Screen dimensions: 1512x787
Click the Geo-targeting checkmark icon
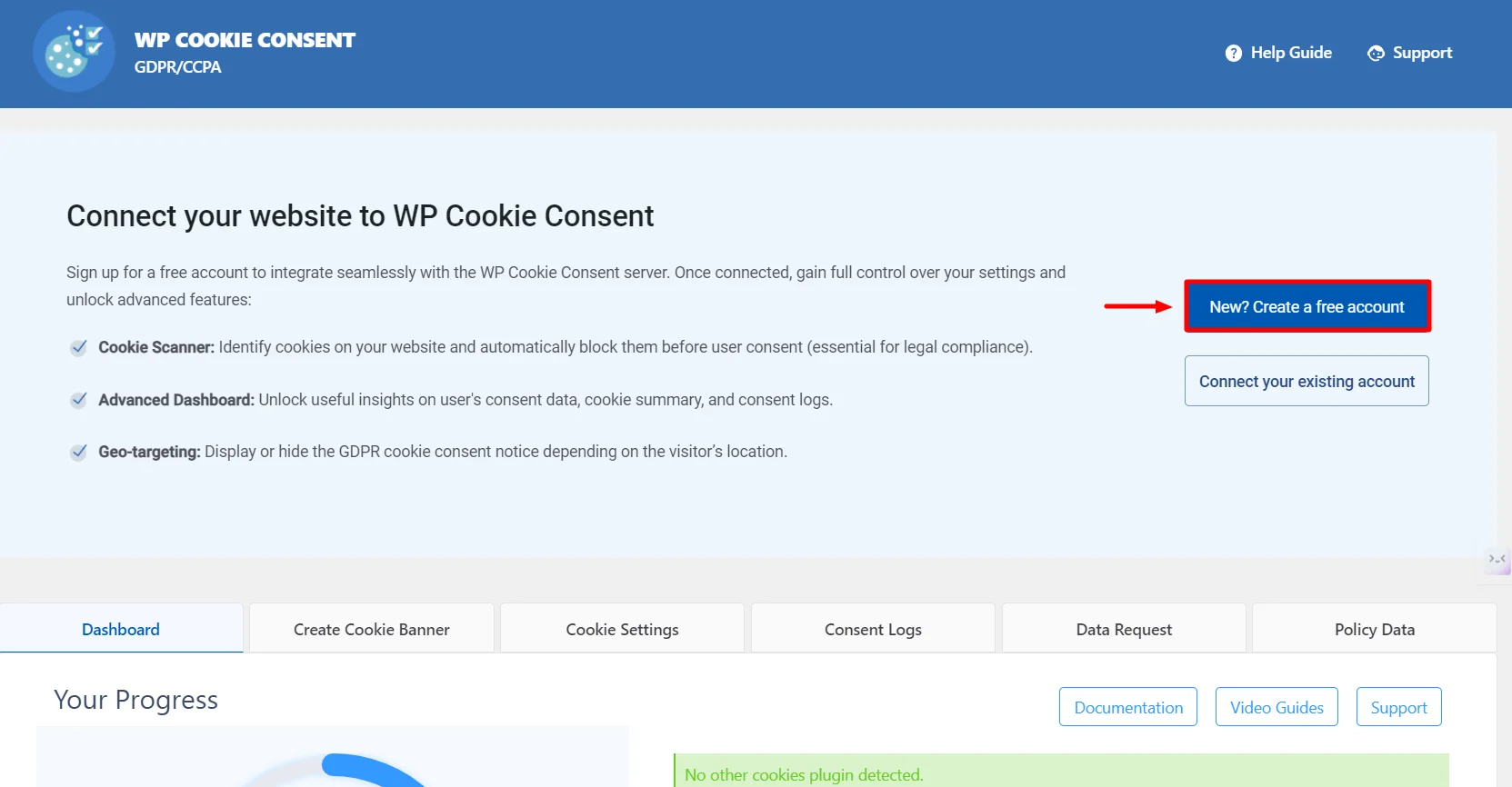[x=79, y=452]
